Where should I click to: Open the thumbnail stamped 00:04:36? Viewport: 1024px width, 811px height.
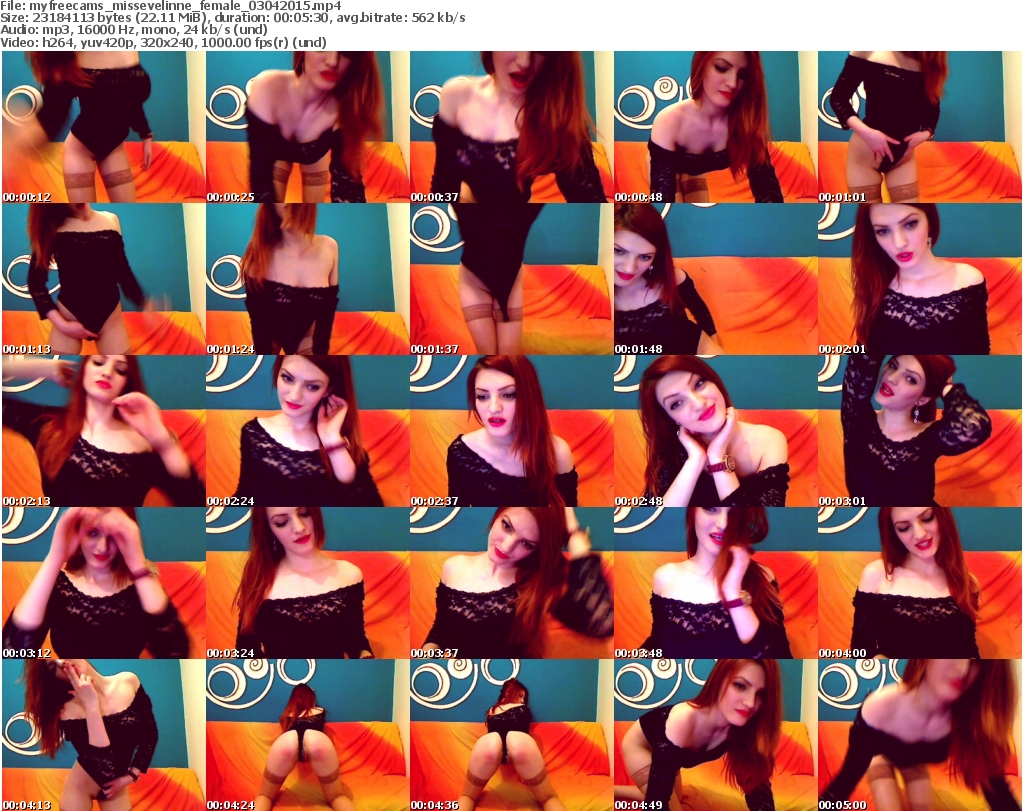point(511,735)
